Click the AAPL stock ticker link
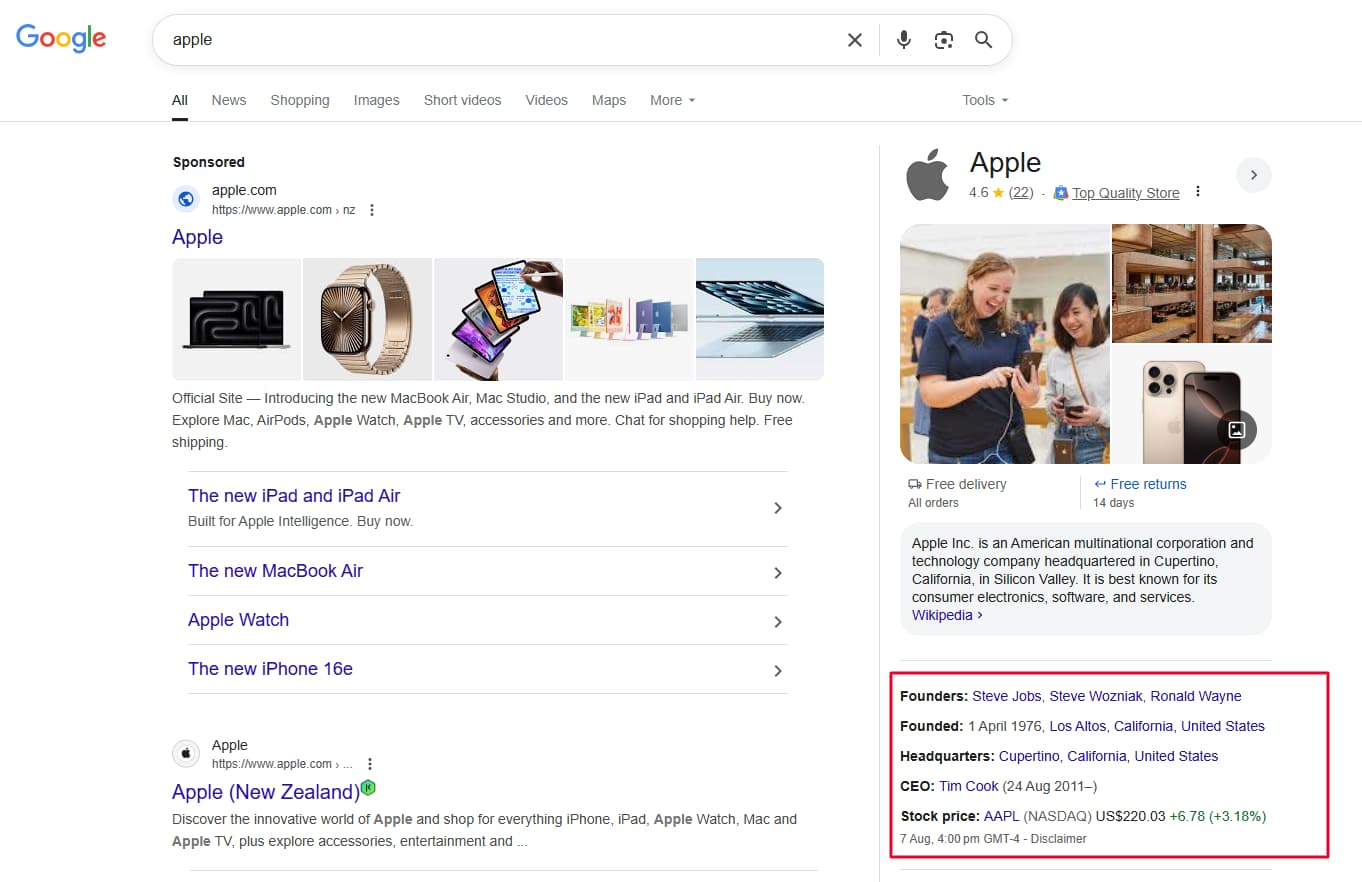 tap(1001, 816)
